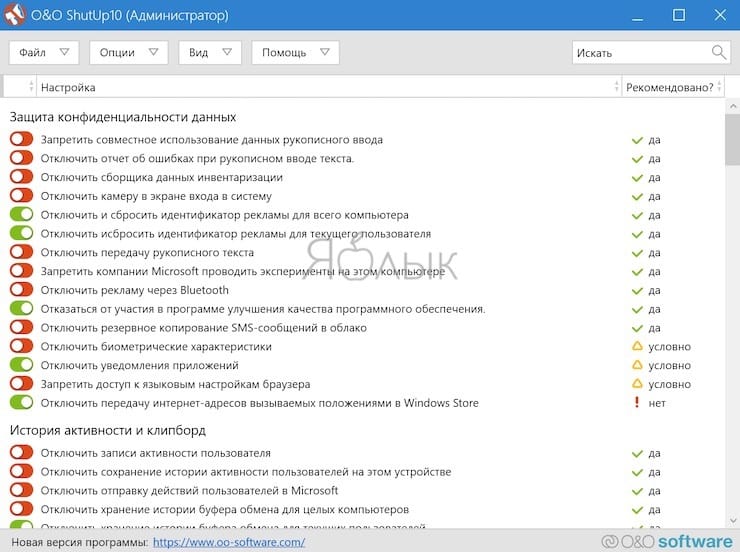The height and width of the screenshot is (552, 740).
Task: Enable Отключить рекламу через Bluetooth switch
Action: [x=21, y=290]
